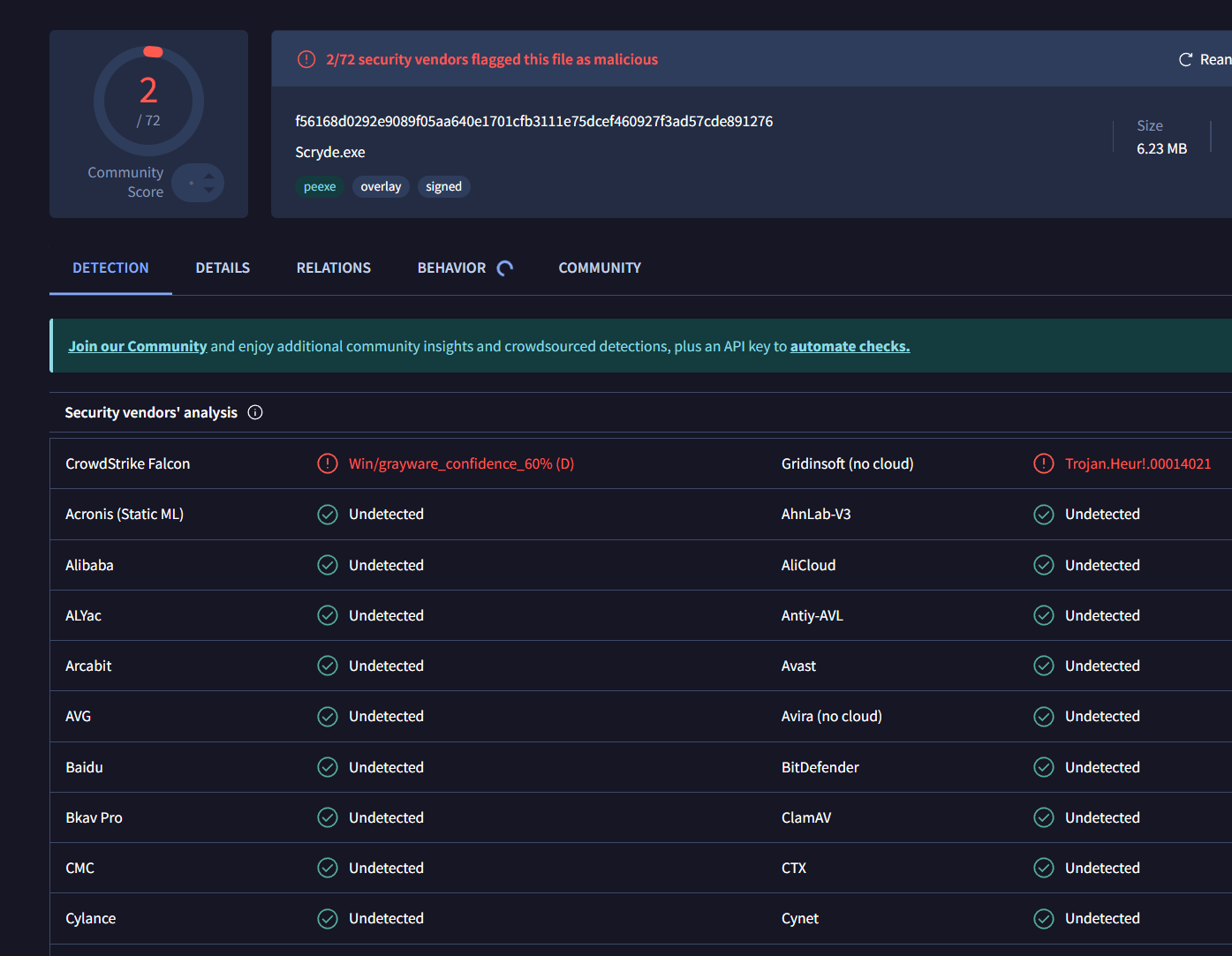Select the overlay tag
The height and width of the screenshot is (956, 1232).
381,186
